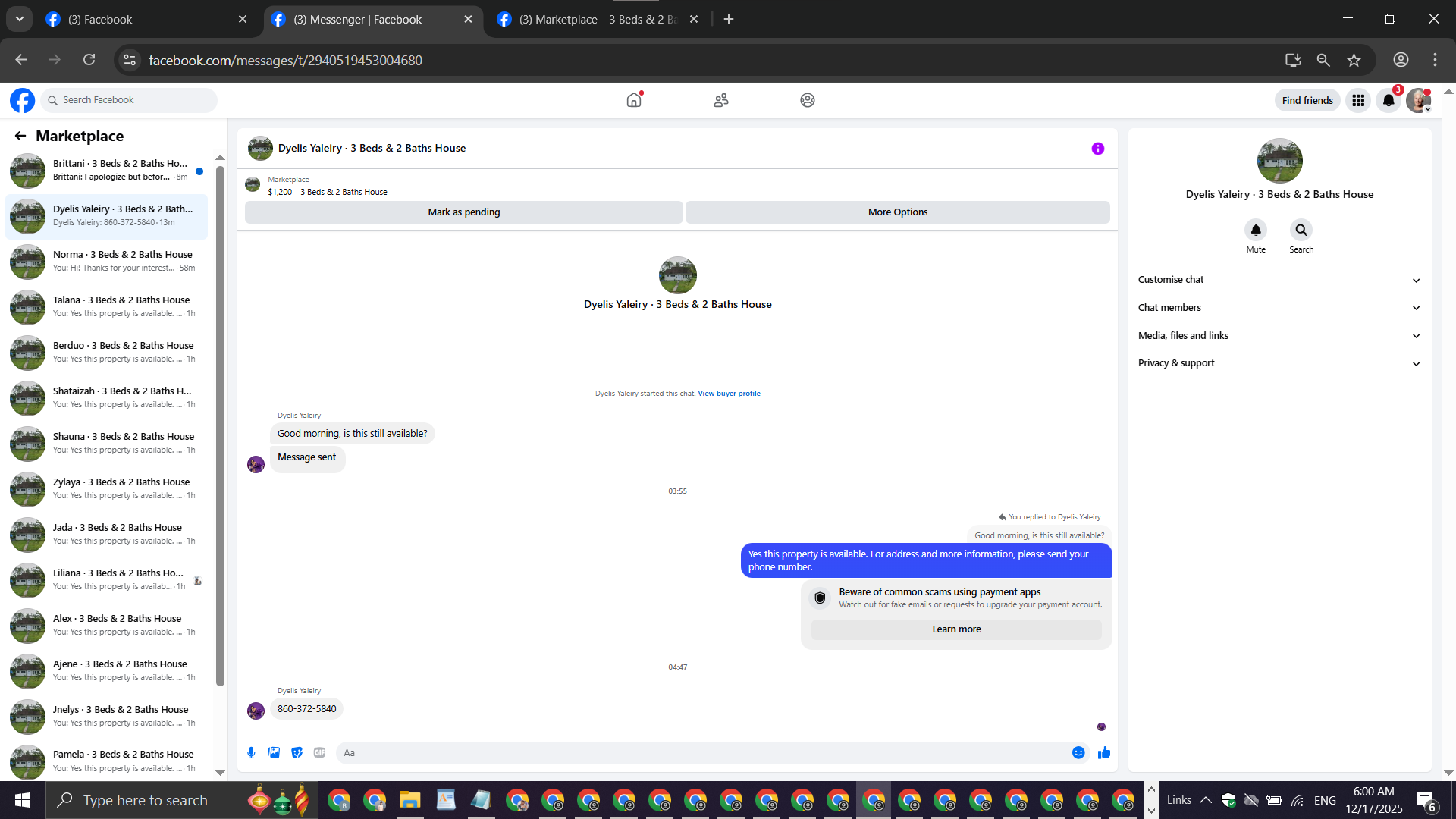This screenshot has width=1456, height=819.
Task: Switch to the Marketplace listing browser tab
Action: tap(597, 19)
